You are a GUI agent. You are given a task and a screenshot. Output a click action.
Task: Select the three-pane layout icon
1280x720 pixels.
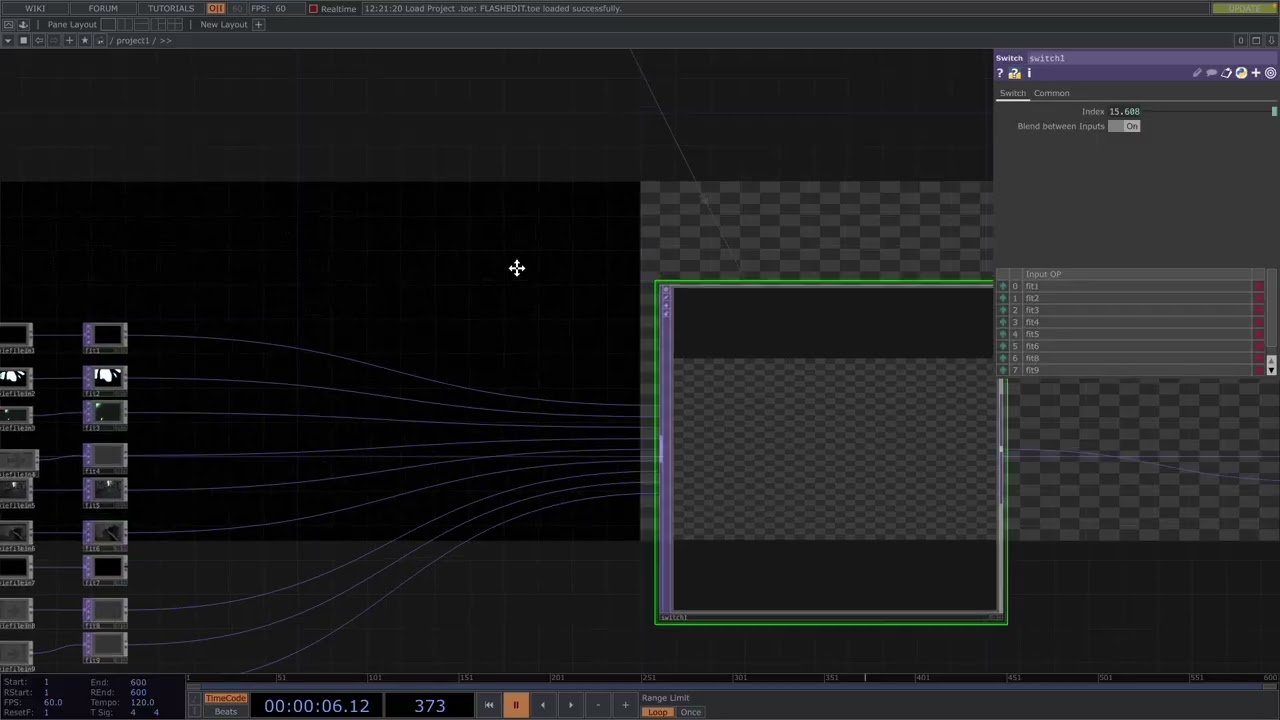pyautogui.click(x=158, y=24)
